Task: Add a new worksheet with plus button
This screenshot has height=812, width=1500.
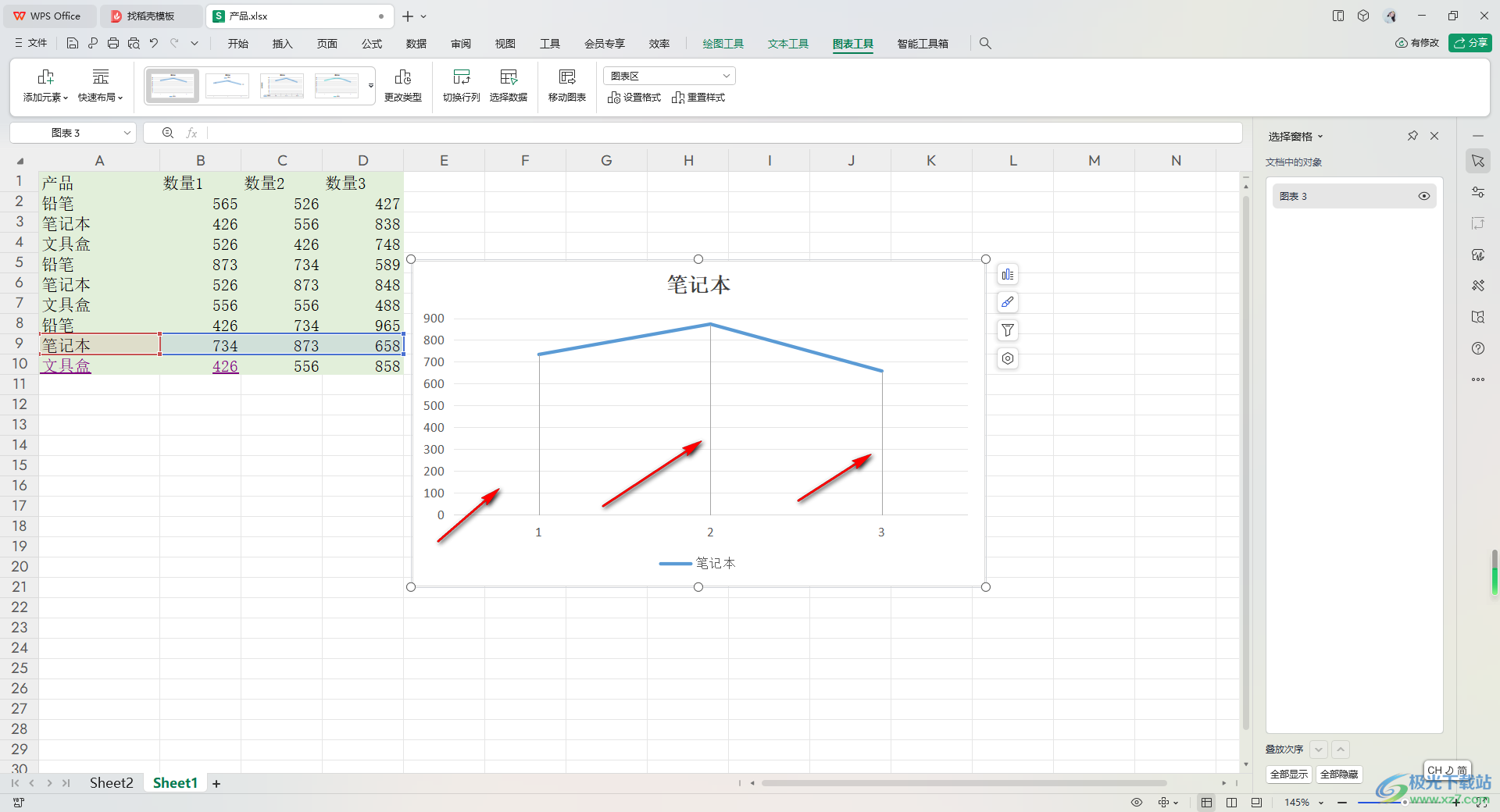Action: point(216,783)
